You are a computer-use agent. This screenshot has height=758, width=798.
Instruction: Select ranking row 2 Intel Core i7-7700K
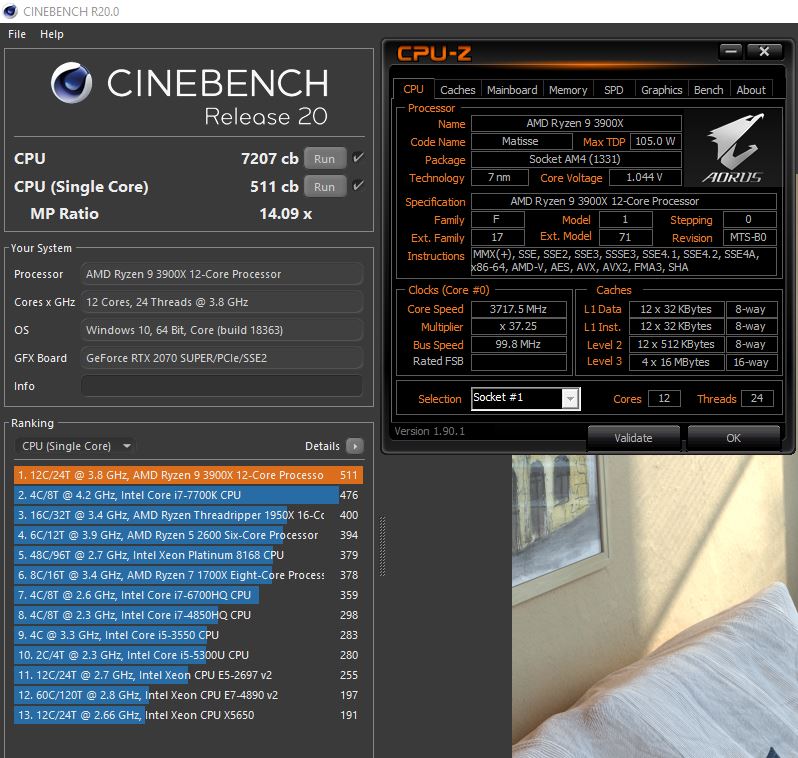click(x=188, y=495)
